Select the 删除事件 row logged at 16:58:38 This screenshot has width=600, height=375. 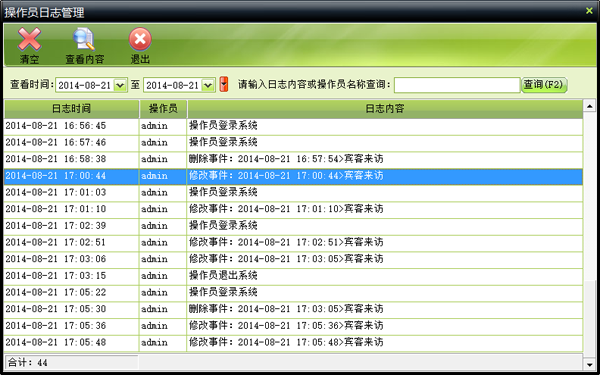[x=293, y=159]
